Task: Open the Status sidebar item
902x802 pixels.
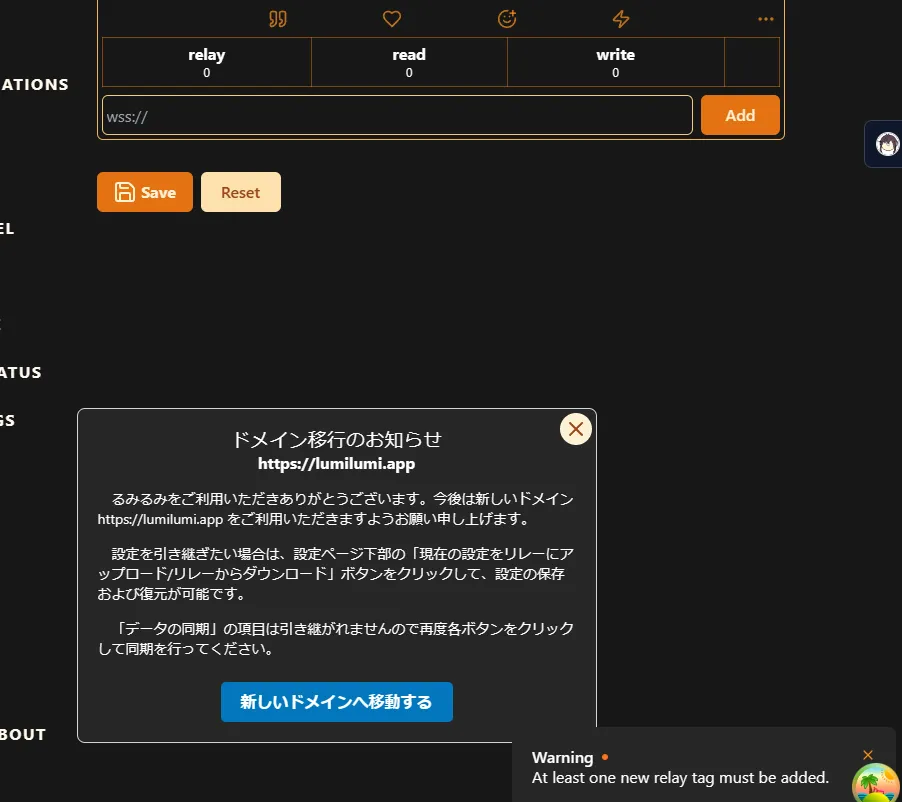Action: (21, 372)
